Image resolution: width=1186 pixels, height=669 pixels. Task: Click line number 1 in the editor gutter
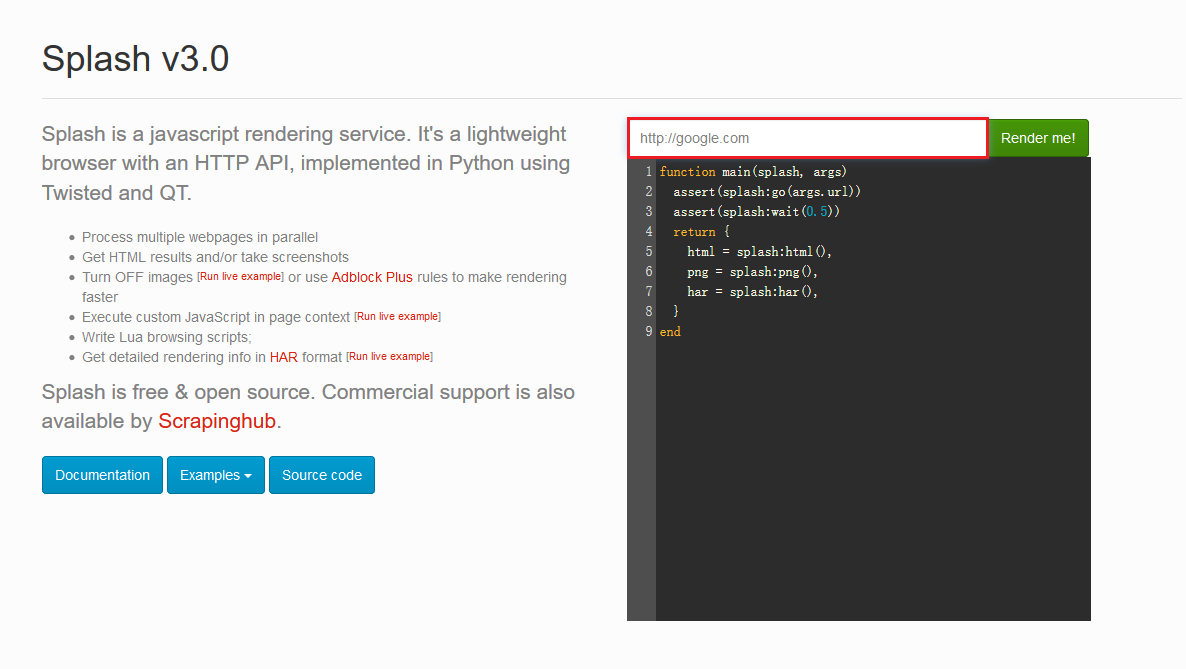tap(648, 172)
